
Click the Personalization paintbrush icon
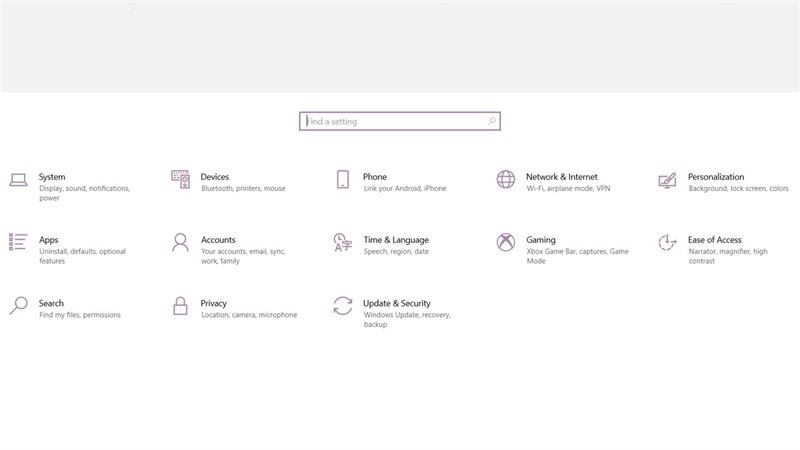[668, 181]
